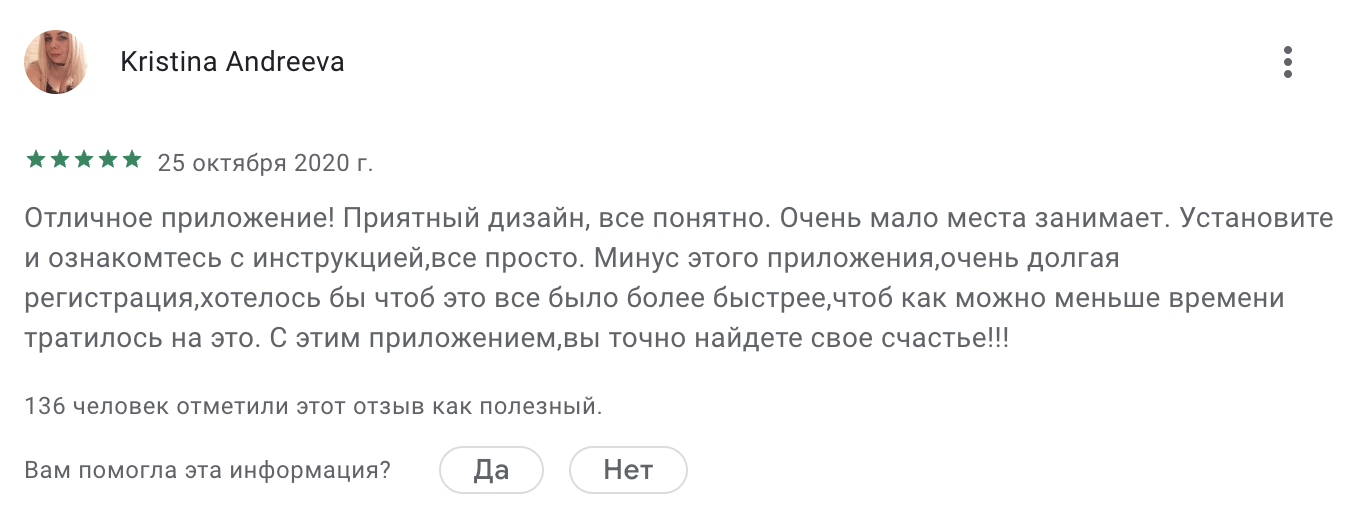Screen dimensions: 1346x524
Task: Click the phrase "вы точно найдете свое счастье!!!"
Action: pyautogui.click(x=787, y=338)
